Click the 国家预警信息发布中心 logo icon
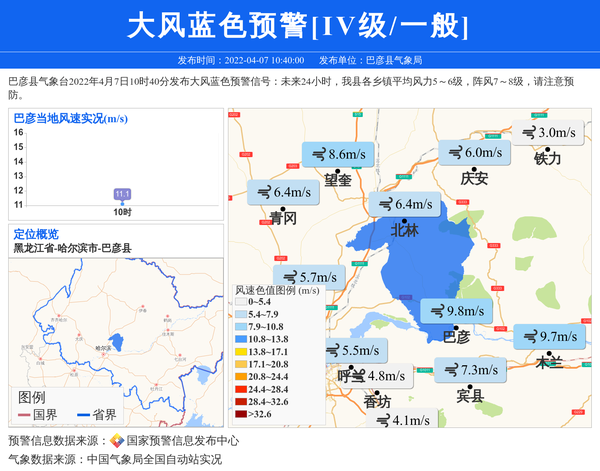 click(x=117, y=441)
